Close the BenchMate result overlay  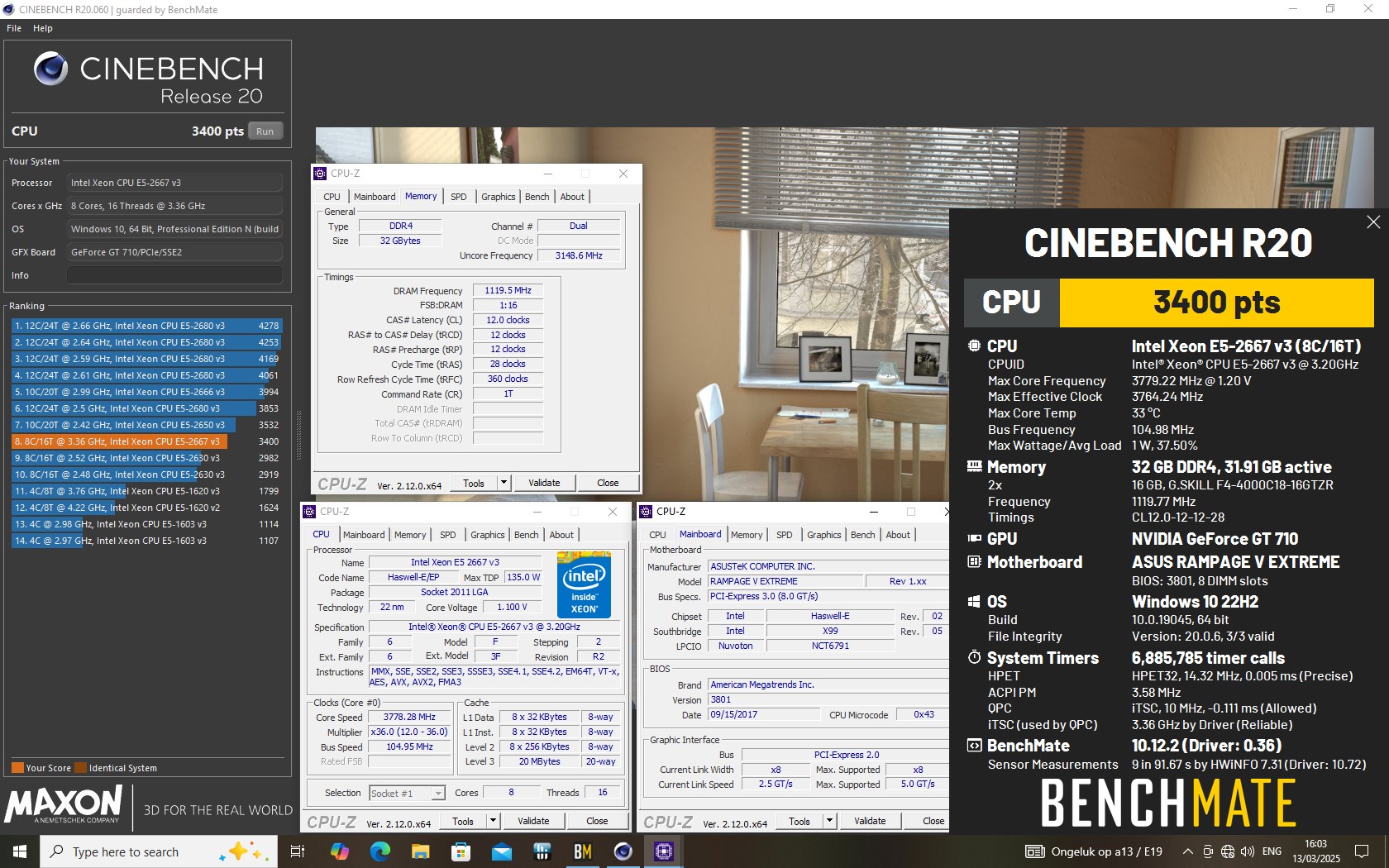point(1373,222)
